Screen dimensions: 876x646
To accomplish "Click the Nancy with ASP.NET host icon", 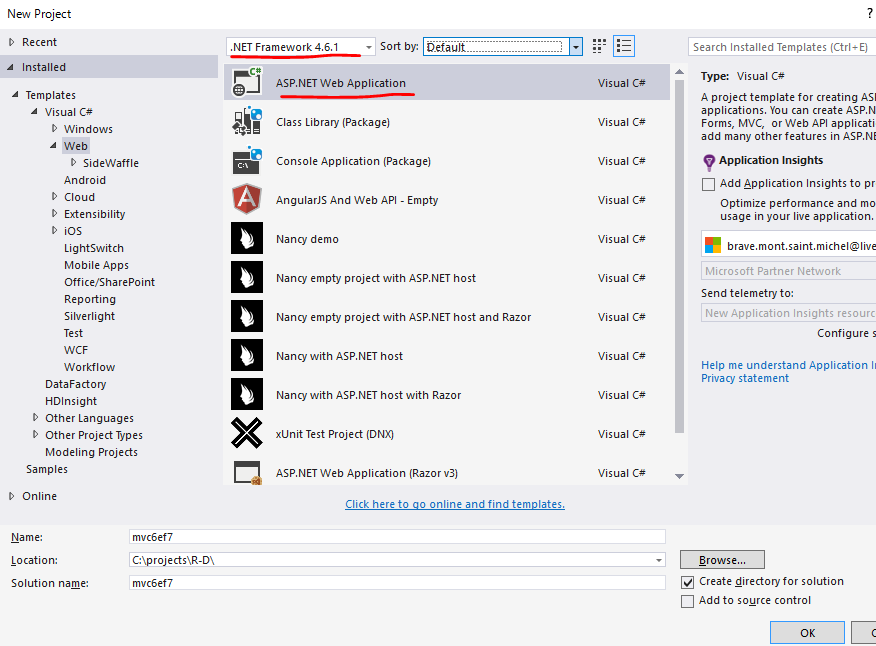I will (x=247, y=355).
